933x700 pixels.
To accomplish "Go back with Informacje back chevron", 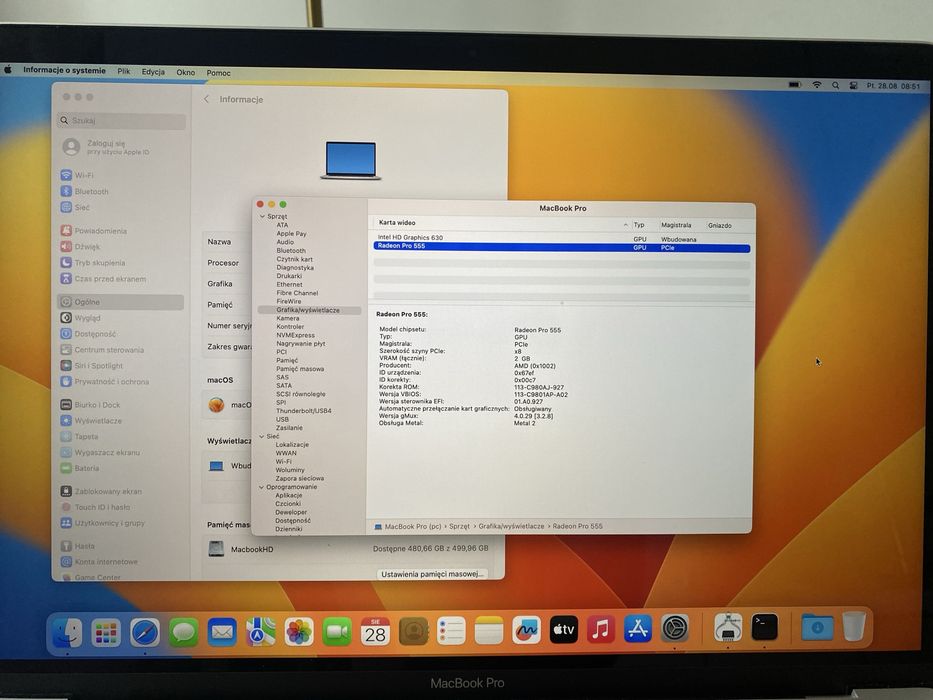I will 206,99.
